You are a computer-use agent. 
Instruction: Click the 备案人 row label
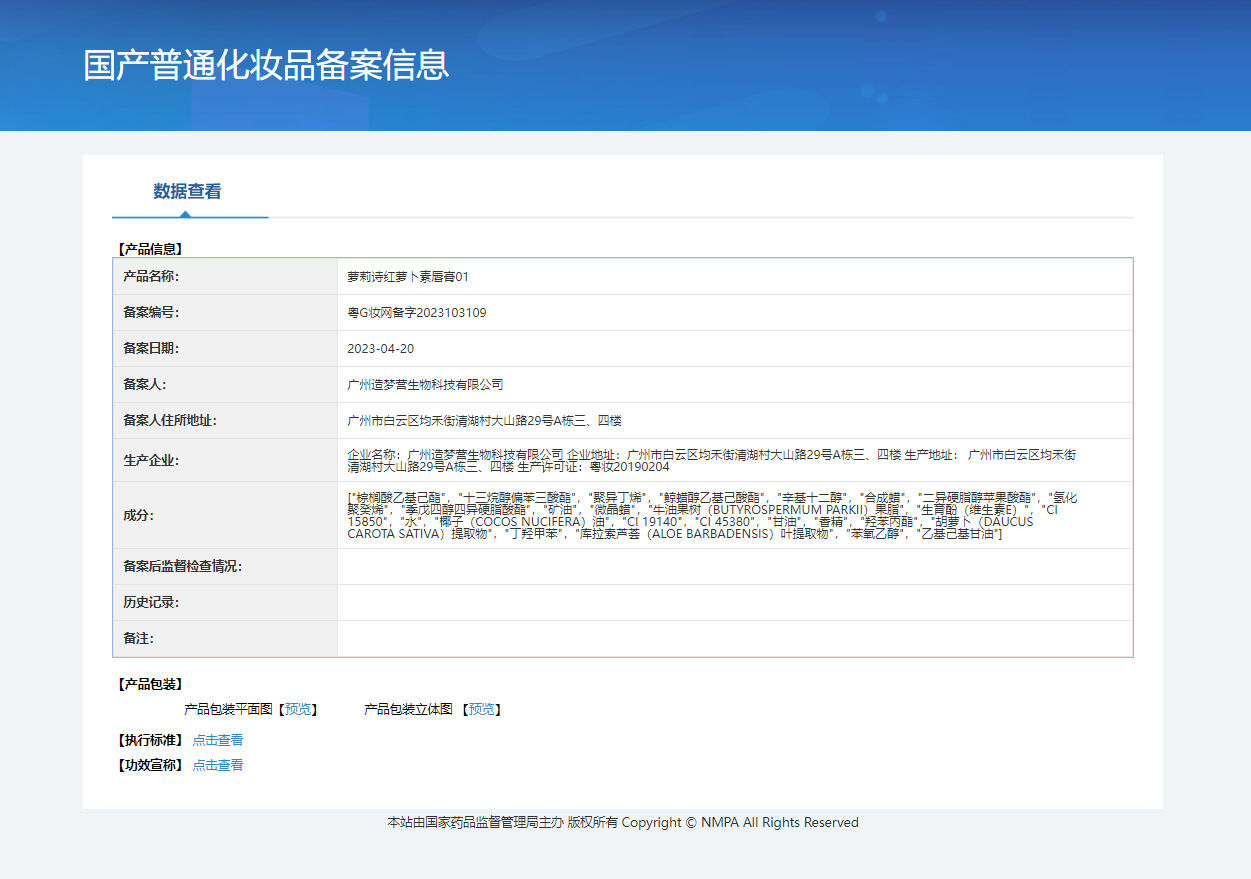pos(144,384)
